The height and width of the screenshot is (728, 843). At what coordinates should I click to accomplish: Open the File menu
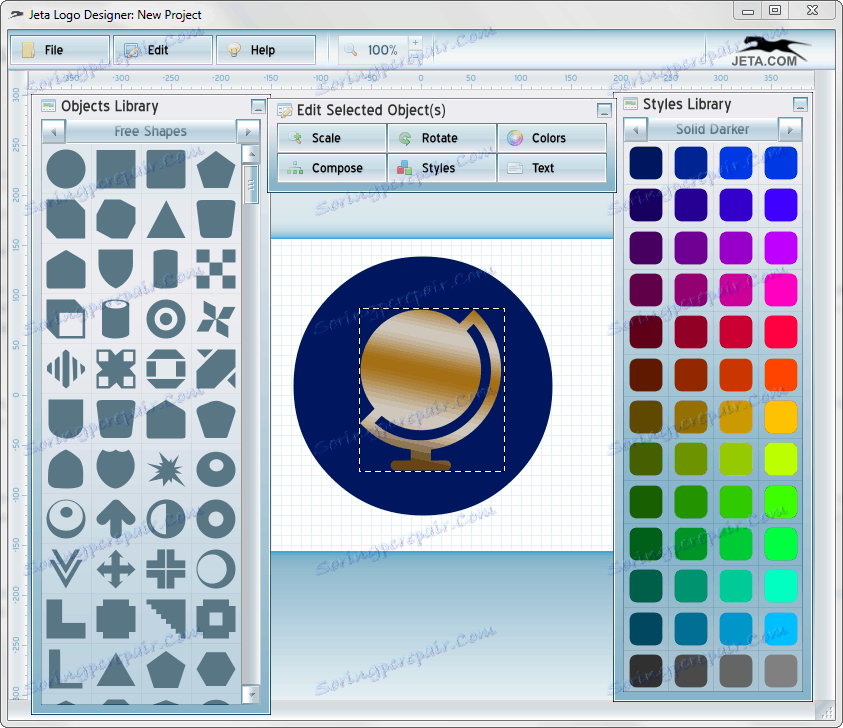(x=60, y=50)
